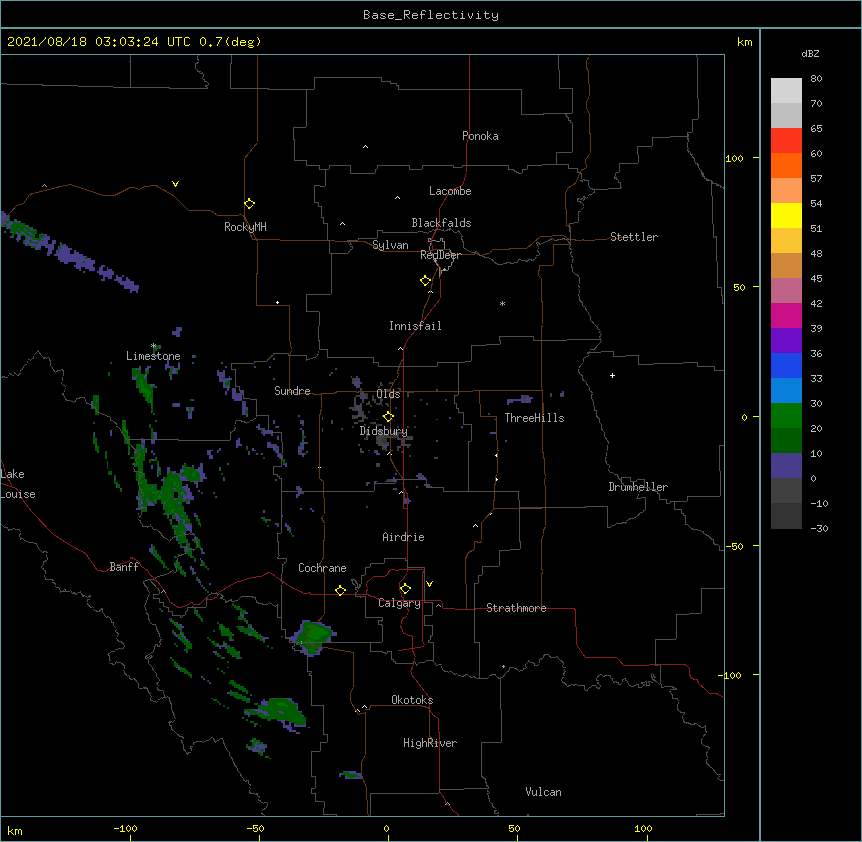Click the Banff label
Image resolution: width=862 pixels, height=842 pixels.
click(124, 567)
